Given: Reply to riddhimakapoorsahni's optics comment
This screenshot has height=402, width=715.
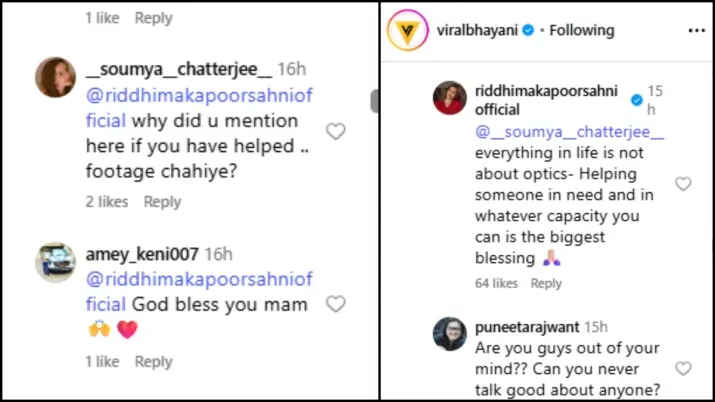Looking at the screenshot, I should tap(546, 284).
